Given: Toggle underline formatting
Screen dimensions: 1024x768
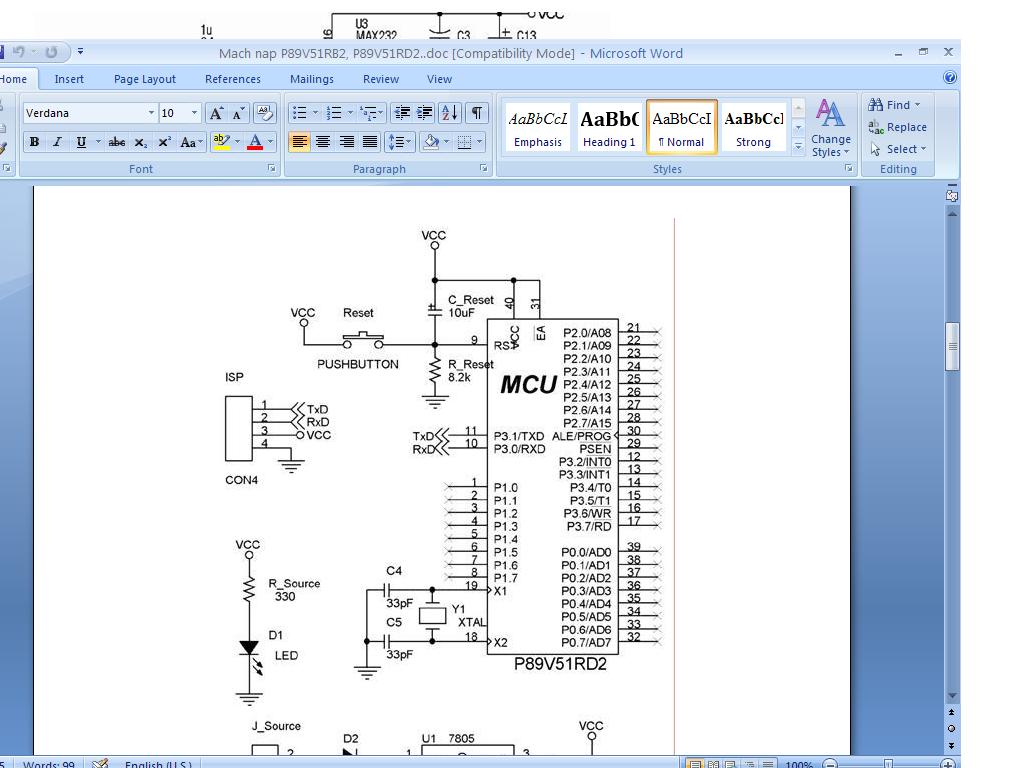Looking at the screenshot, I should tap(81, 142).
